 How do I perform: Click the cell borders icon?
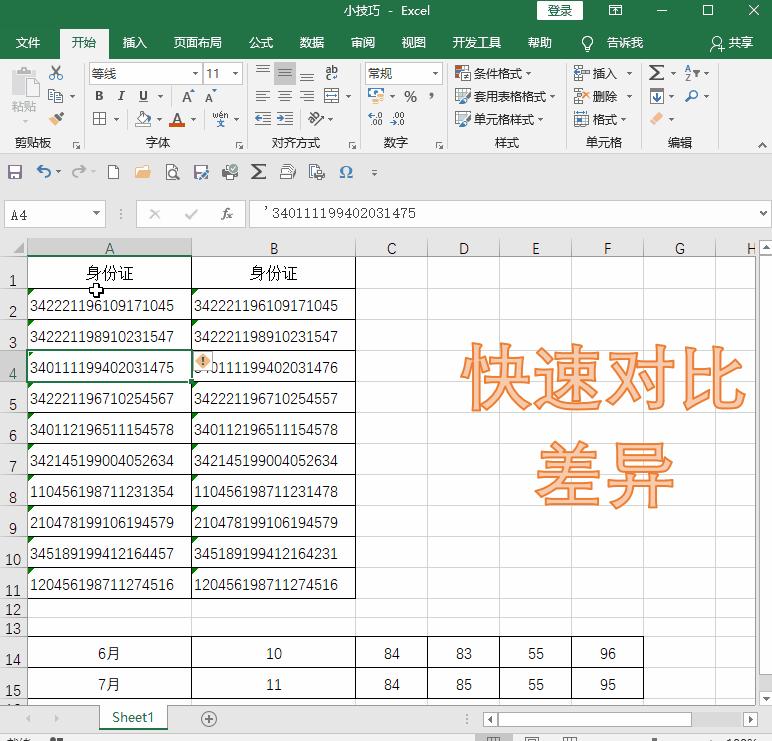(x=100, y=119)
